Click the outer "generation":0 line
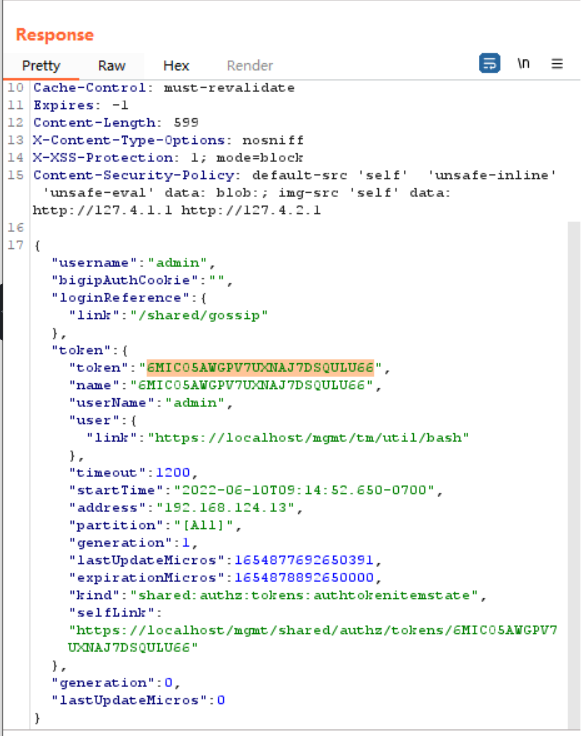The image size is (581, 736). click(x=115, y=682)
